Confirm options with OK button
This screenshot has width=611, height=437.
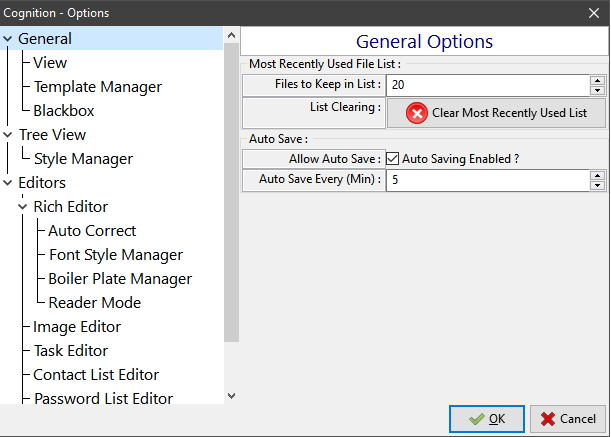coord(487,419)
